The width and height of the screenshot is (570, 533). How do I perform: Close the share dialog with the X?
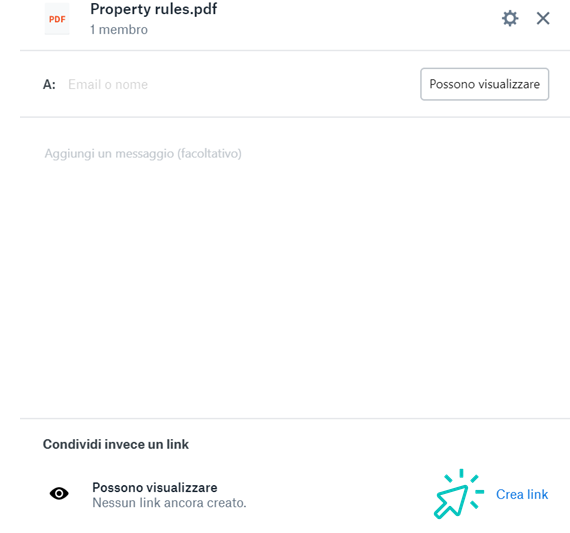click(x=543, y=18)
